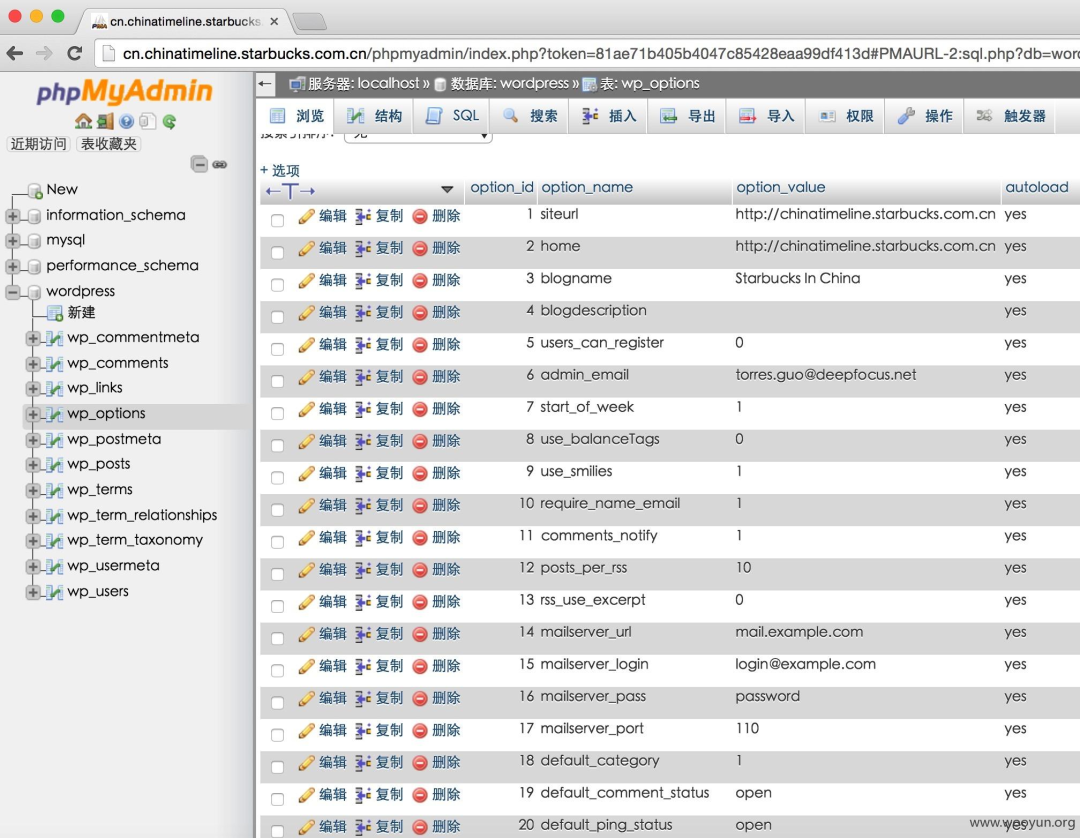Click the link chain icon in sidebar
The height and width of the screenshot is (838, 1080).
(x=220, y=165)
